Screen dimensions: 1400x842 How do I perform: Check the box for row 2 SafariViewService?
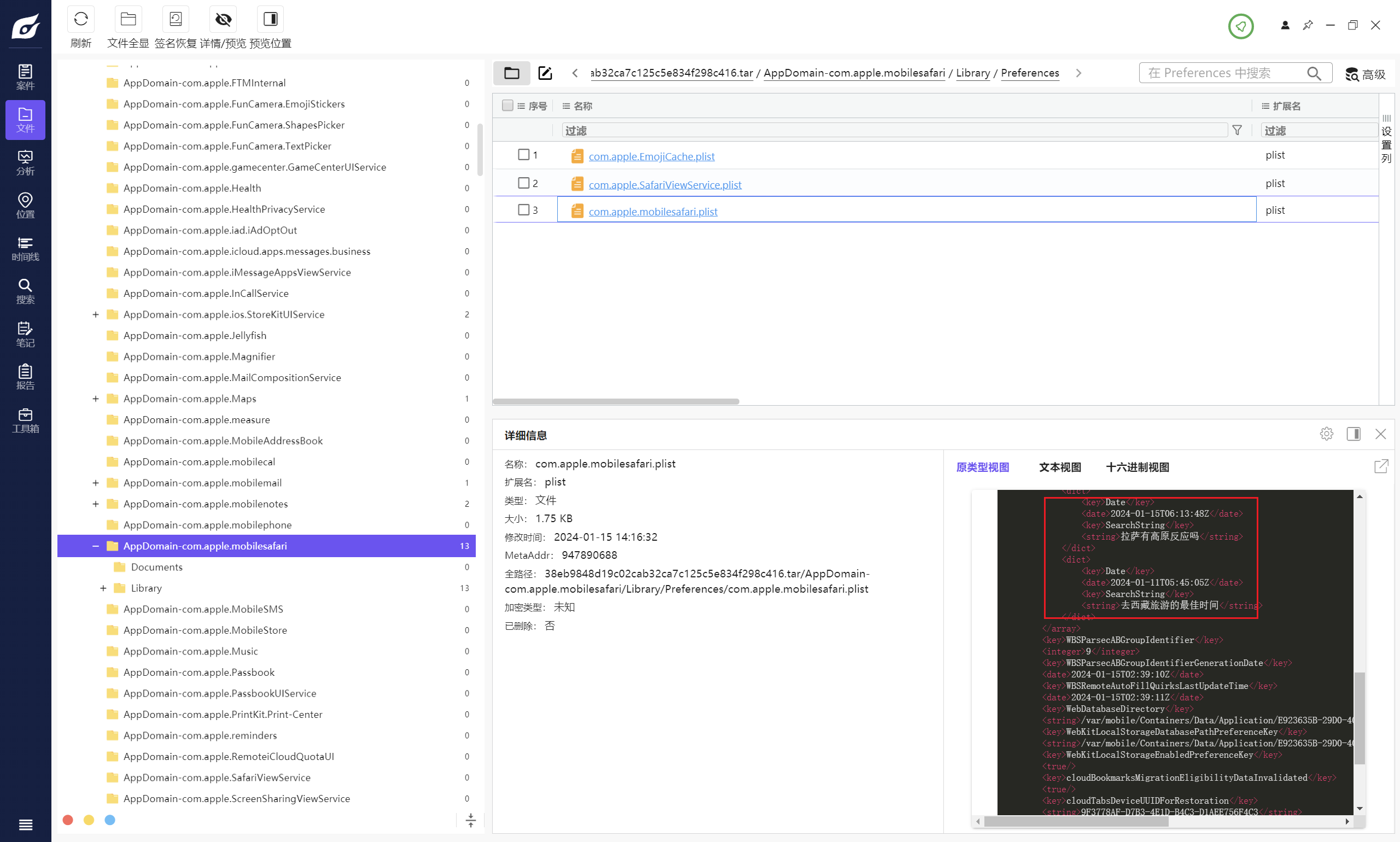coord(523,183)
